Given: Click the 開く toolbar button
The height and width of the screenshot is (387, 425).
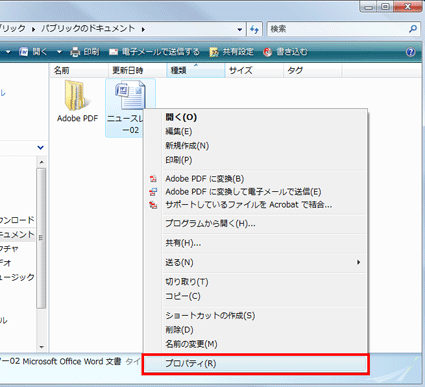Looking at the screenshot, I should [33, 52].
